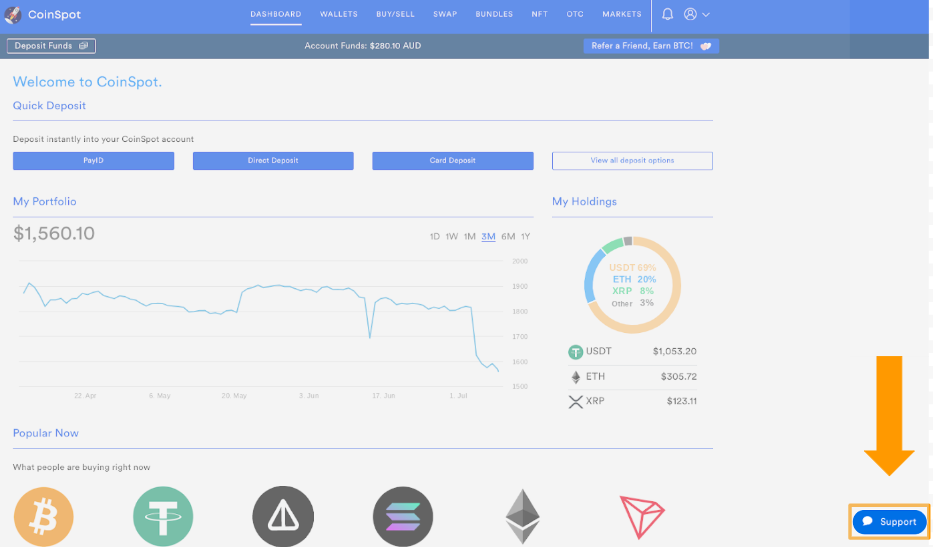Screen dimensions: 933x547
Task: Select the grey triangle coin icon
Action: [x=283, y=517]
